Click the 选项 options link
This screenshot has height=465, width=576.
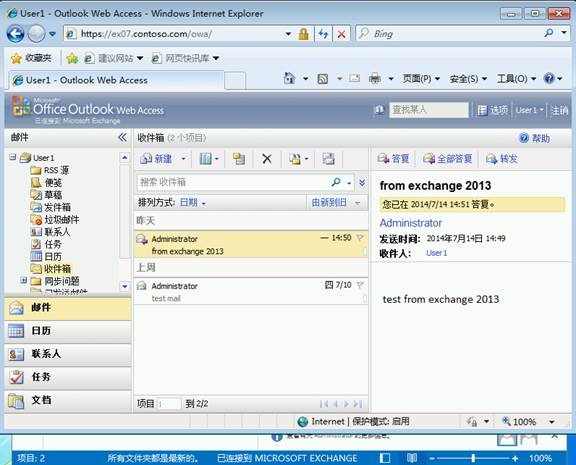[492, 110]
